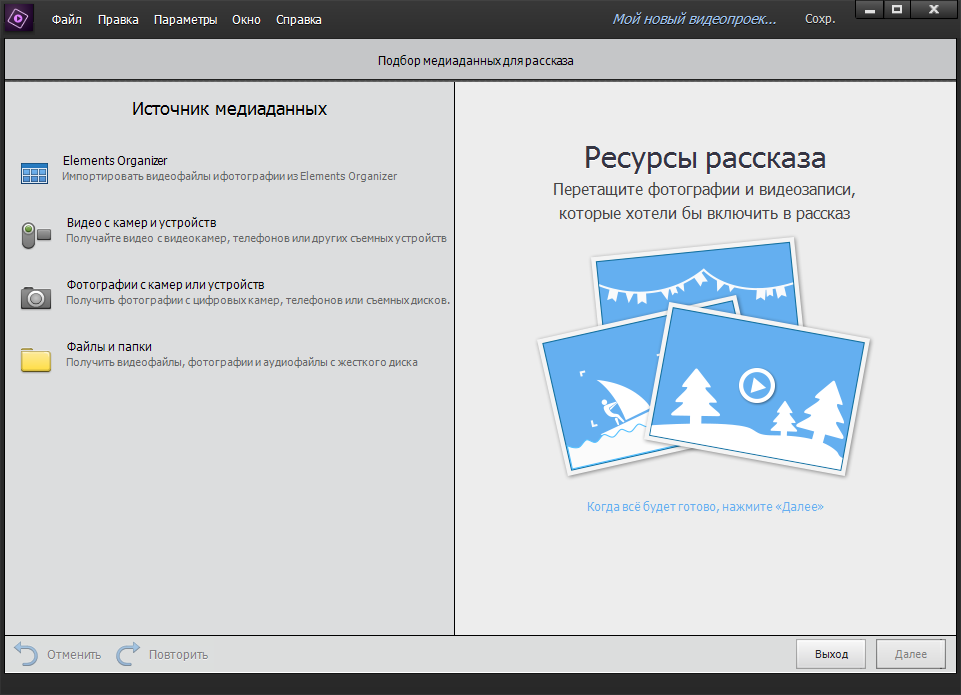Viewport: 961px width, 695px height.
Task: Click the play button on the illustration
Action: tap(757, 385)
